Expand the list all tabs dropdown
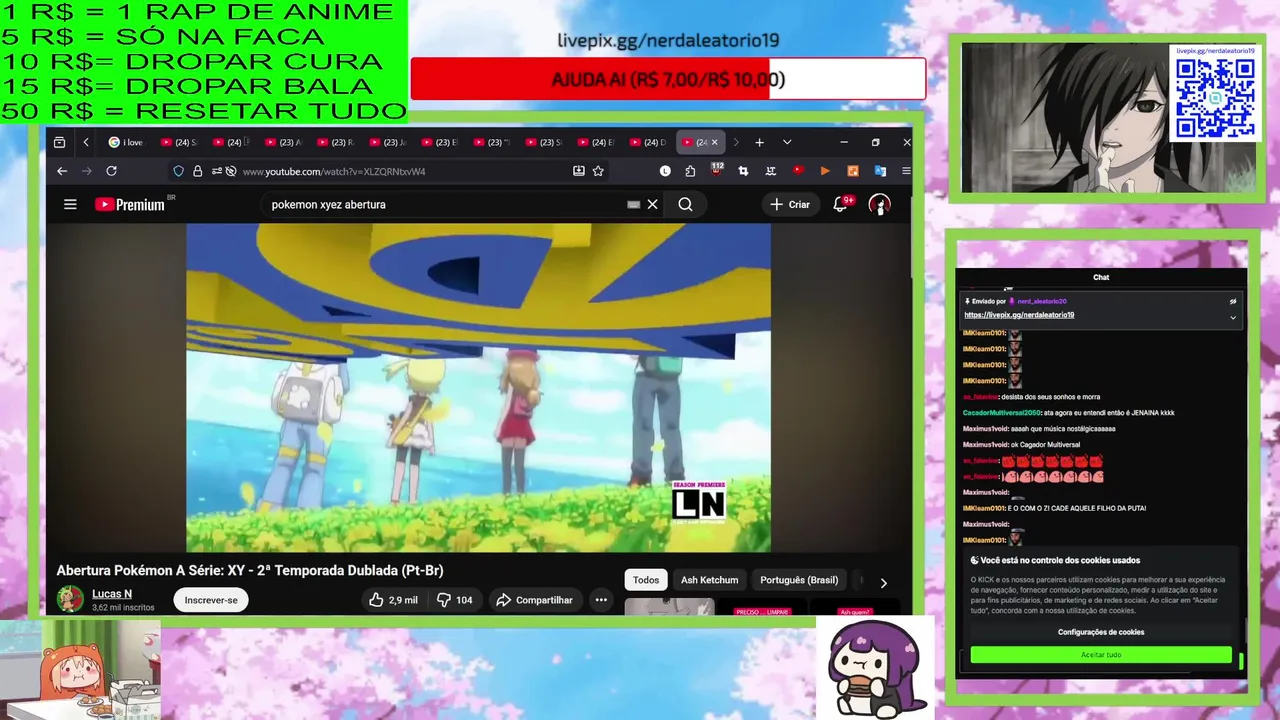1280x720 pixels. (x=787, y=142)
